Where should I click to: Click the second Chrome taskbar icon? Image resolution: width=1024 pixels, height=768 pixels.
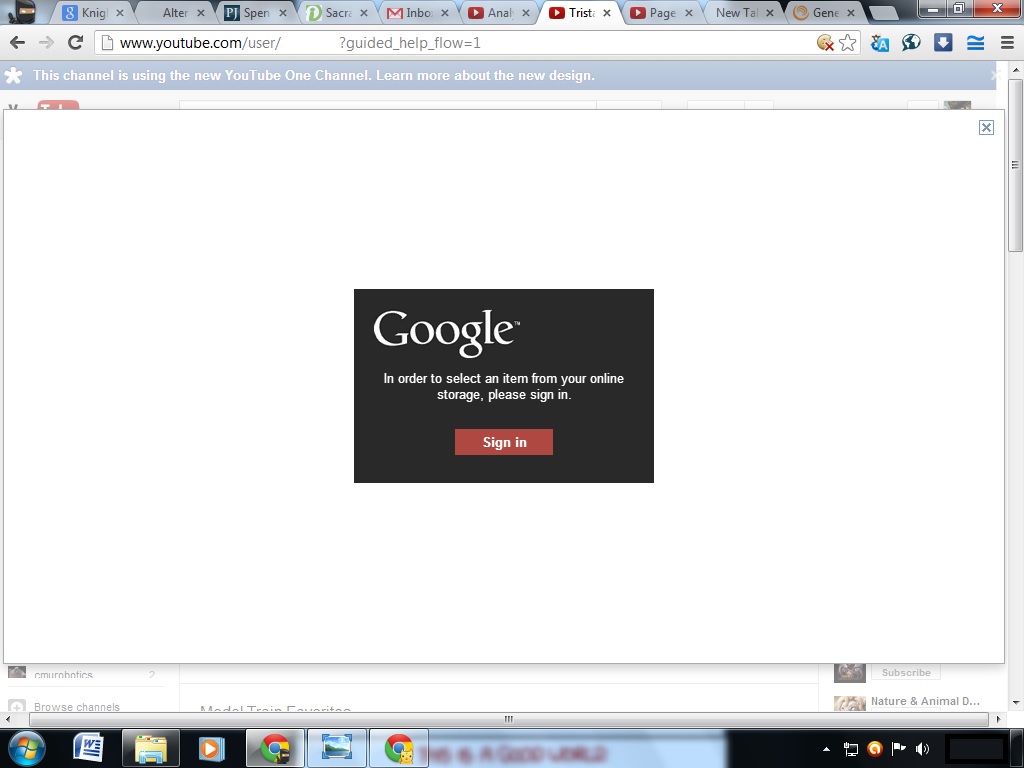point(399,748)
